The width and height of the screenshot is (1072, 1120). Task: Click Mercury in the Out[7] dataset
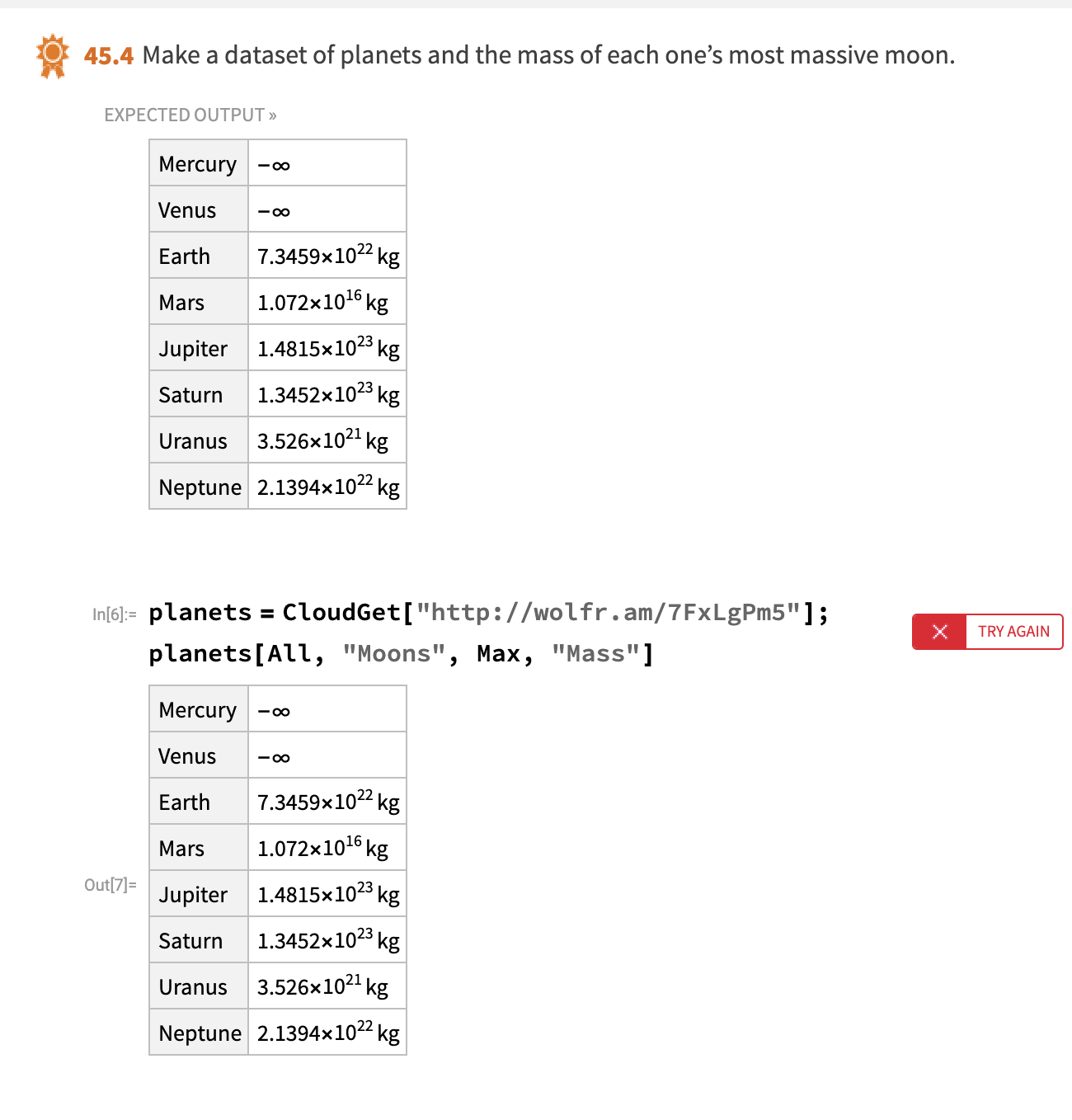pyautogui.click(x=198, y=710)
